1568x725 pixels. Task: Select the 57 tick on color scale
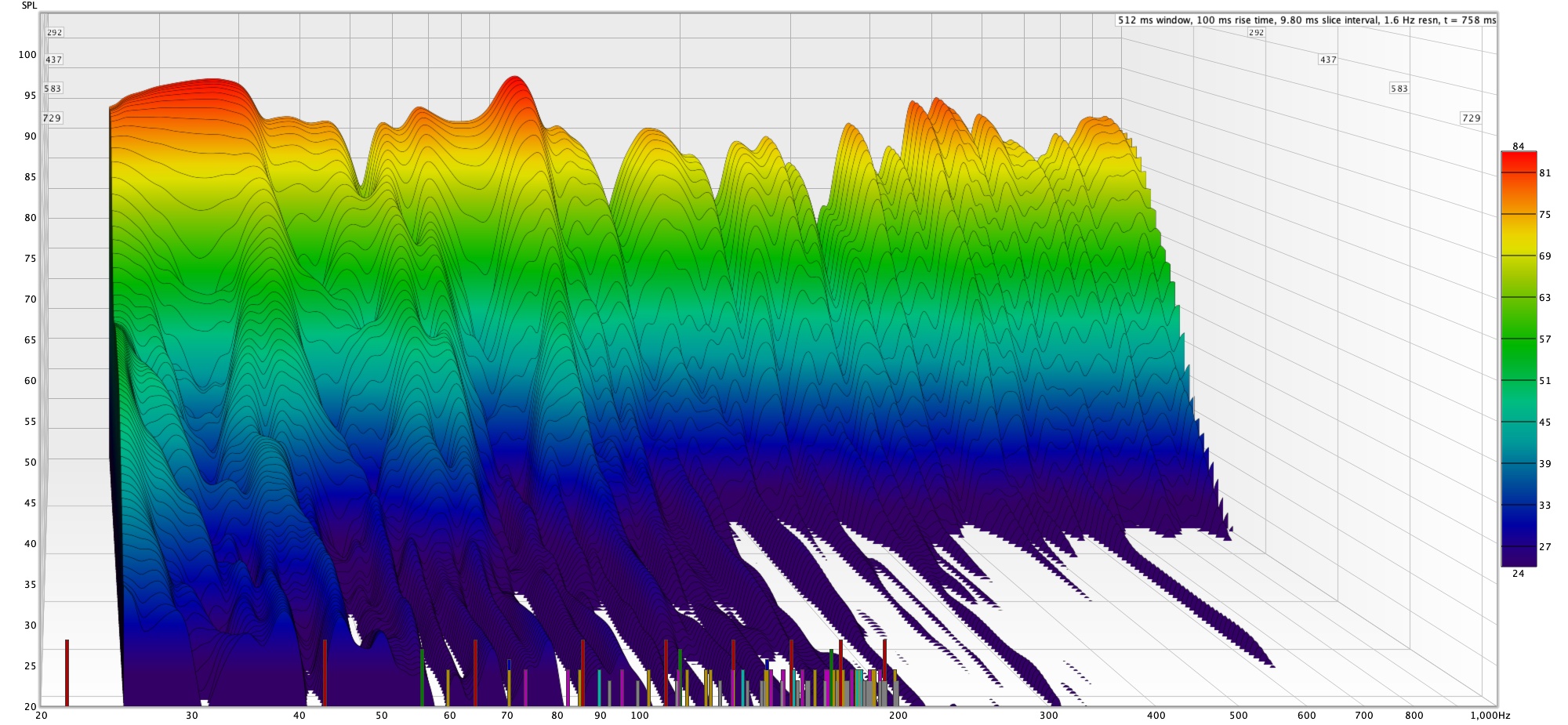click(x=1544, y=339)
